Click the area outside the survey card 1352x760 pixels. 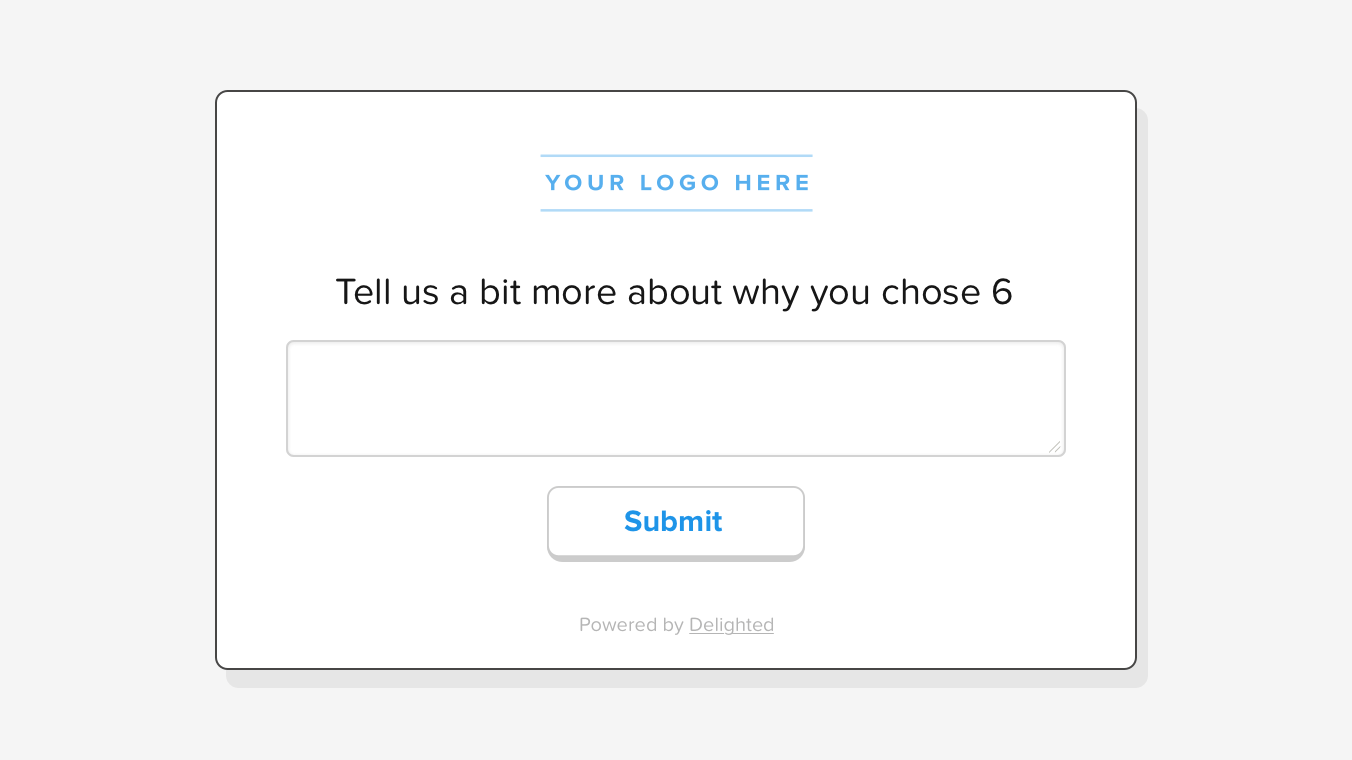tap(100, 380)
